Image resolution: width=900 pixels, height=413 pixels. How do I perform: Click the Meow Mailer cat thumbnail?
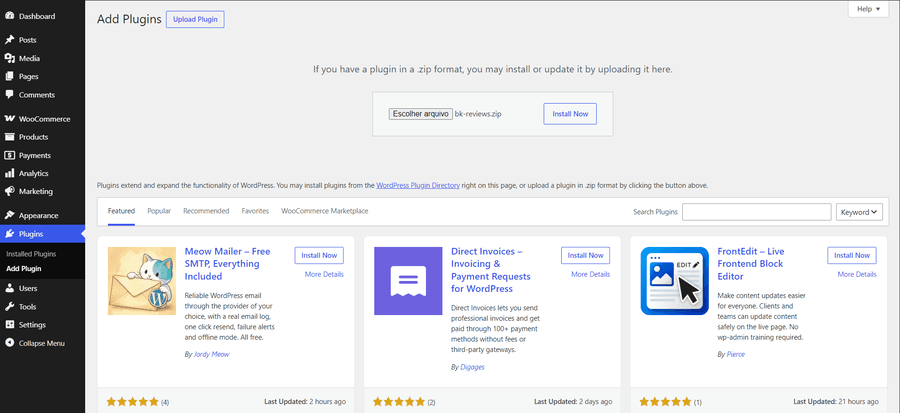pyautogui.click(x=142, y=281)
